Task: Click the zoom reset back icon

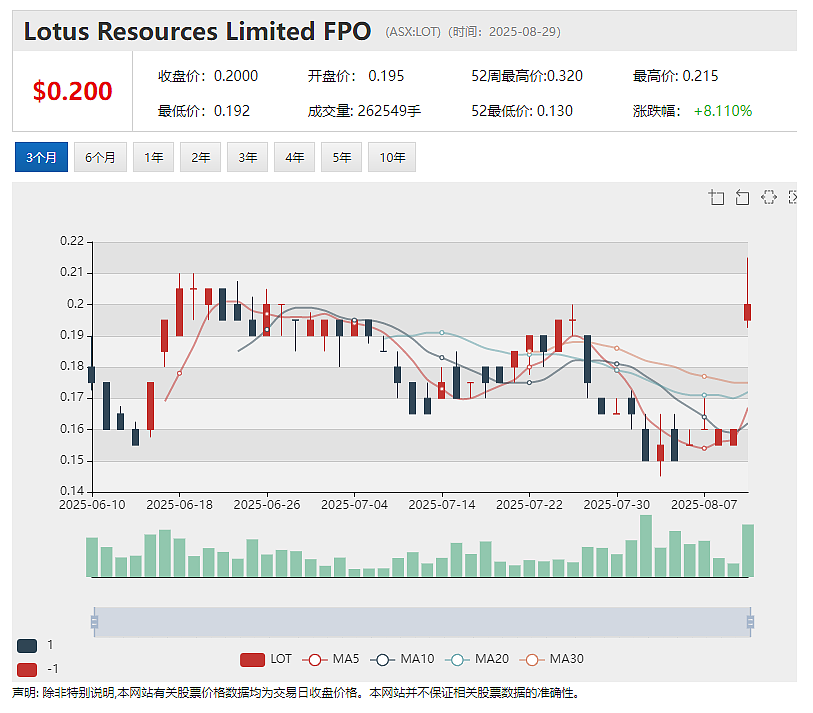Action: pyautogui.click(x=742, y=198)
